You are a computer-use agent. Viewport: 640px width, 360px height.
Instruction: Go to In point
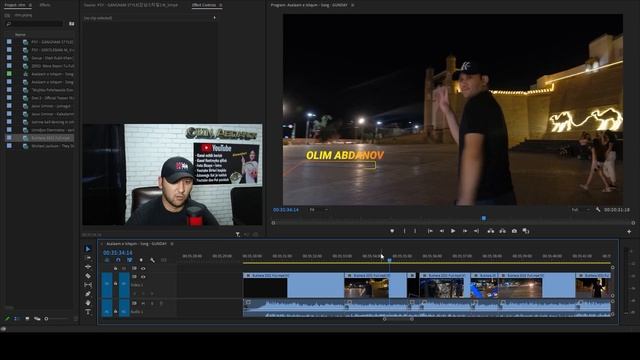(x=430, y=231)
